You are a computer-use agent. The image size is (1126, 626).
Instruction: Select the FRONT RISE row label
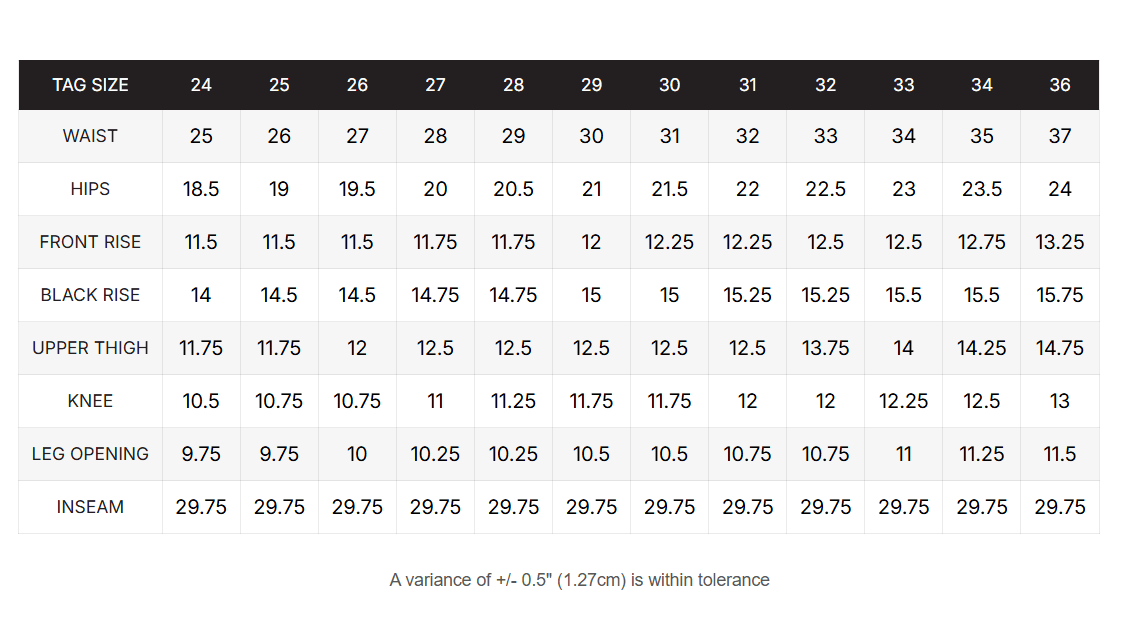[90, 242]
